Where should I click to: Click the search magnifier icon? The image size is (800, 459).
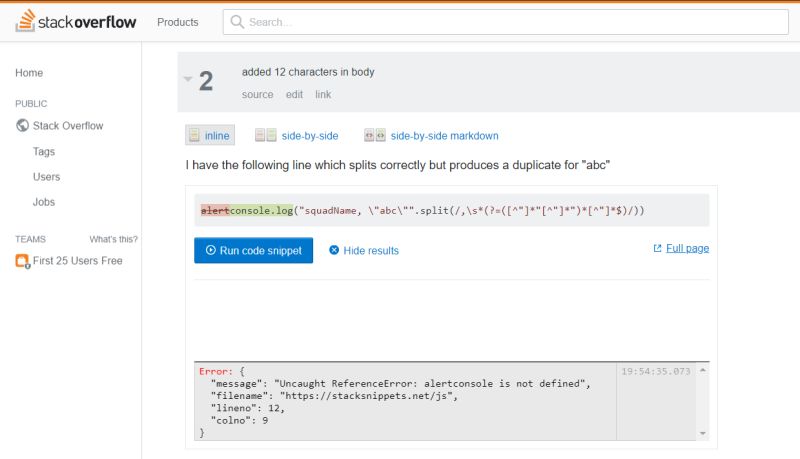(237, 21)
